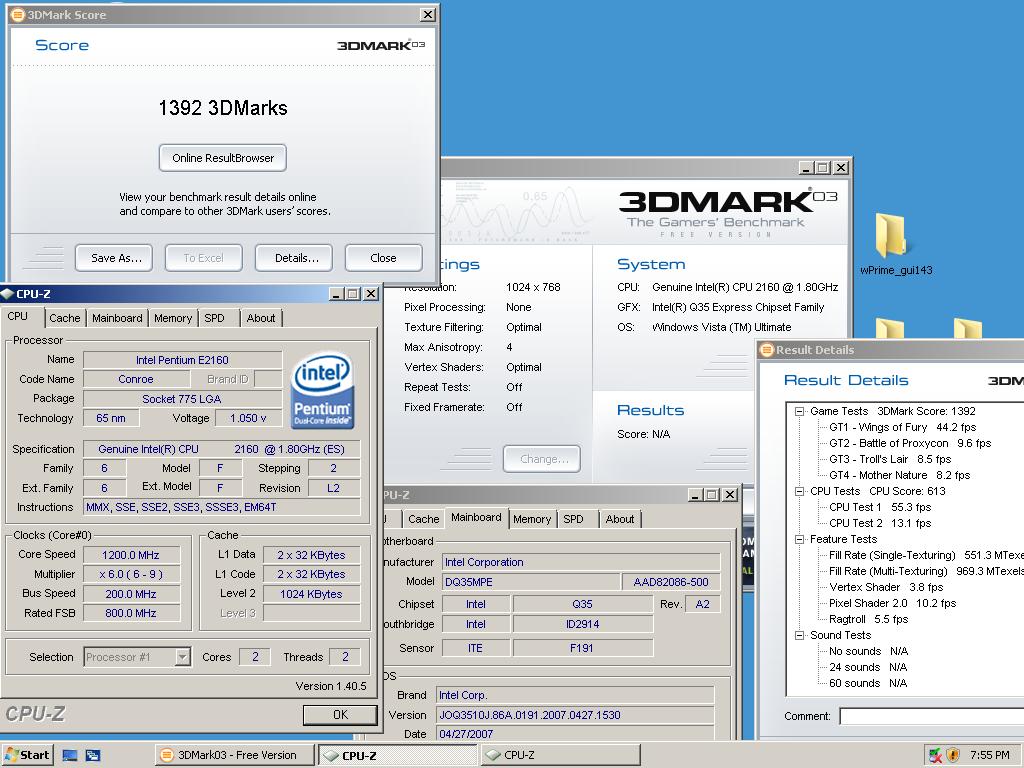This screenshot has width=1024, height=768.
Task: Click the BIOS version JOQ3510J field
Action: coord(575,715)
